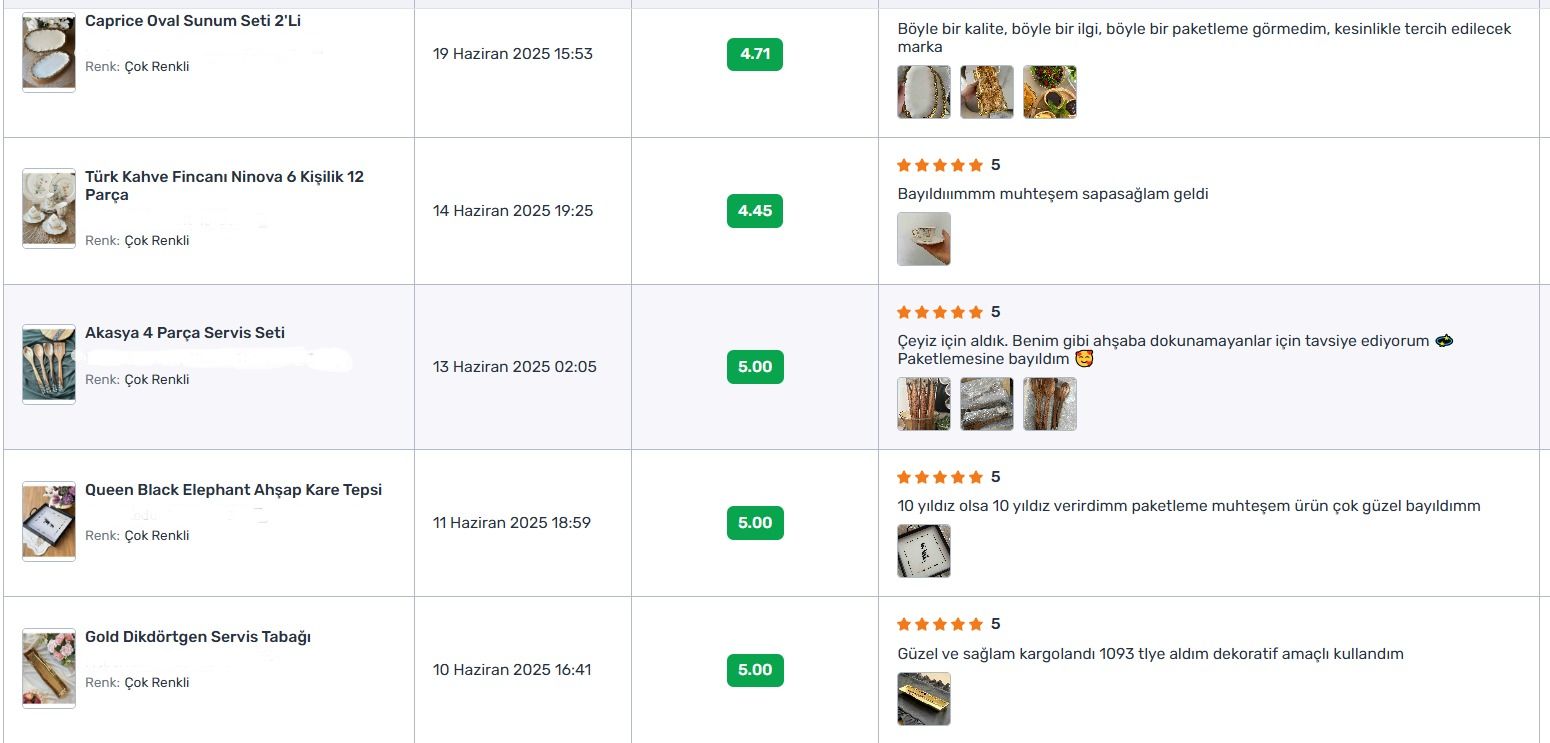Image resolution: width=1550 pixels, height=743 pixels.
Task: Open the first review photo in the Caprice review
Action: pyautogui.click(x=924, y=92)
